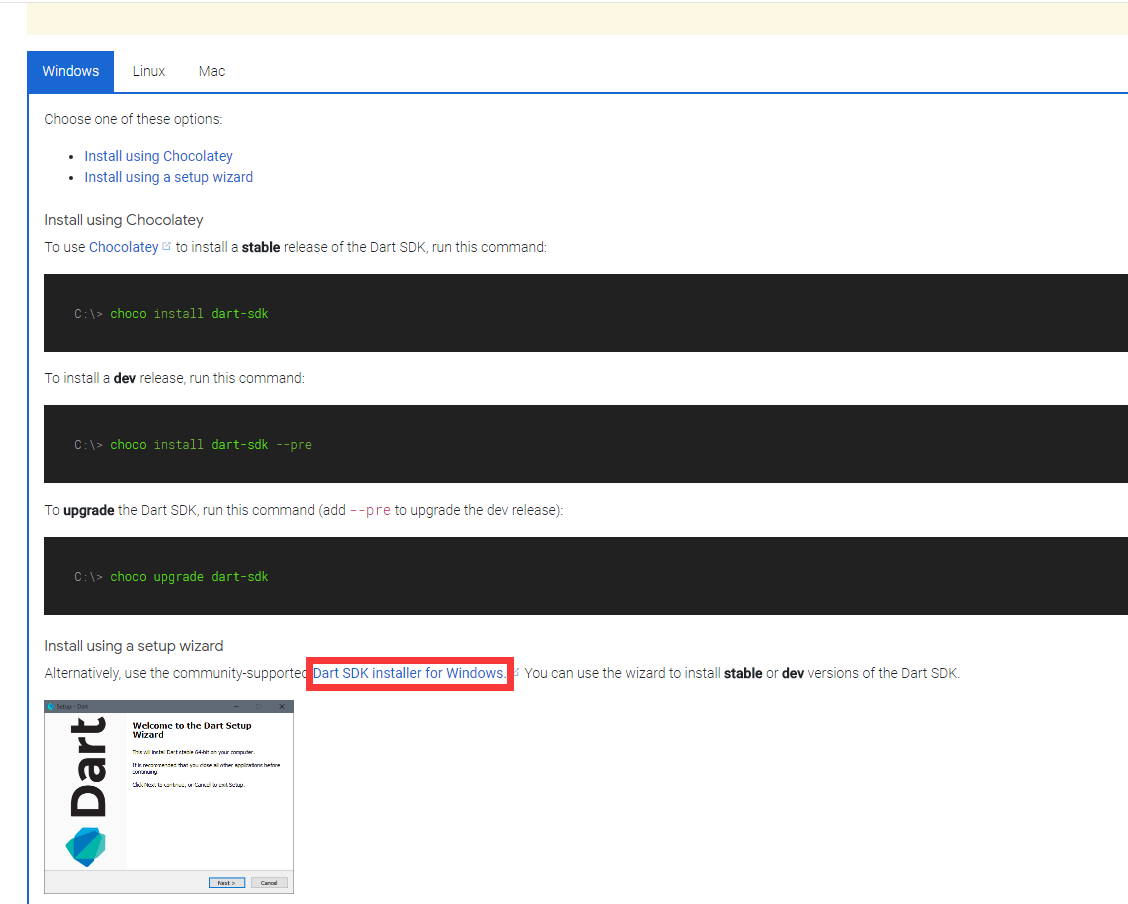Click the 'choco install dart-sdk --pre' command
This screenshot has width=1128, height=904.
point(211,444)
